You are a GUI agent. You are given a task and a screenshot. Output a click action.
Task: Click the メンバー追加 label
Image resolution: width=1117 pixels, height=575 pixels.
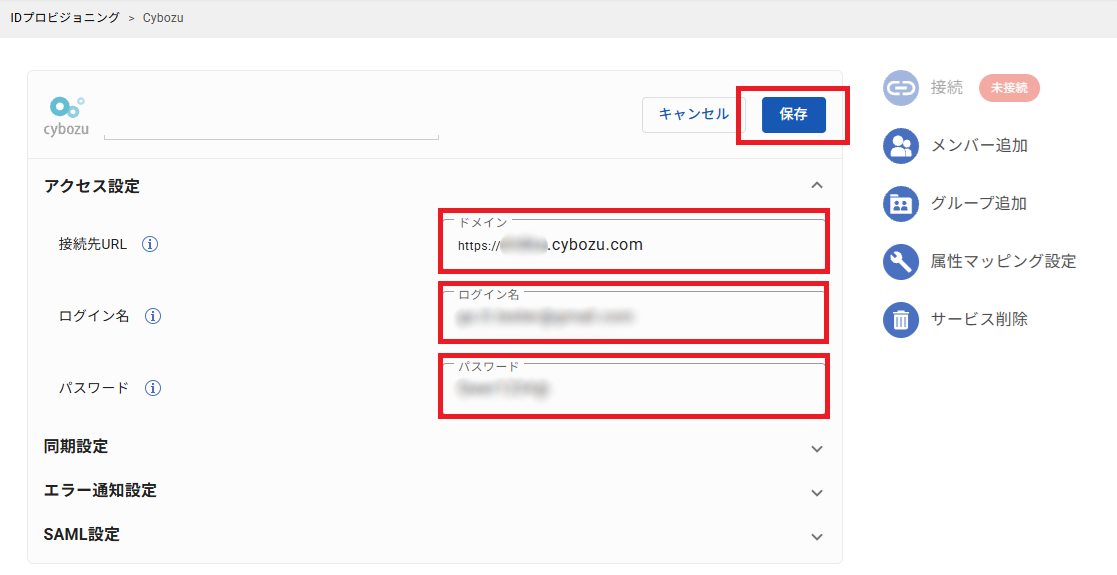click(x=979, y=145)
